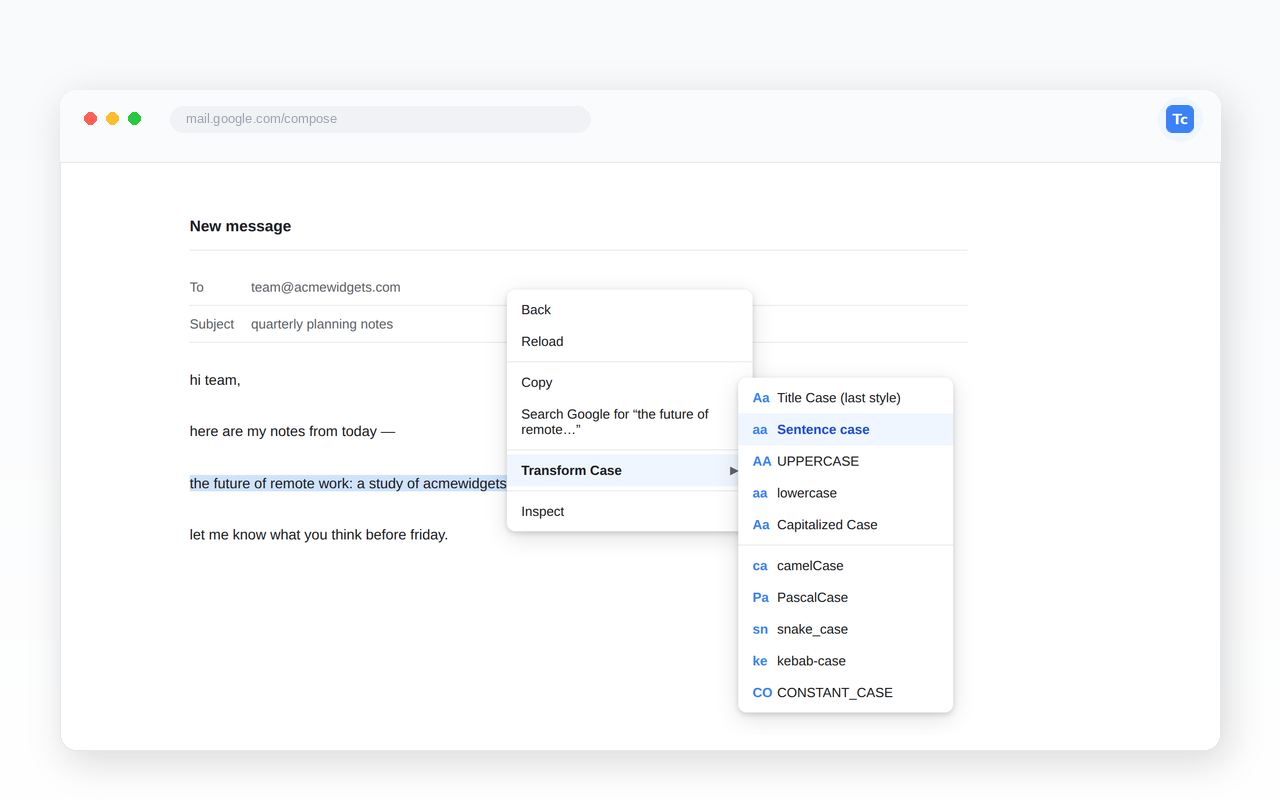Screen dimensions: 1280x800
Task: Click the AA icon beside UPPERCASE
Action: point(762,462)
